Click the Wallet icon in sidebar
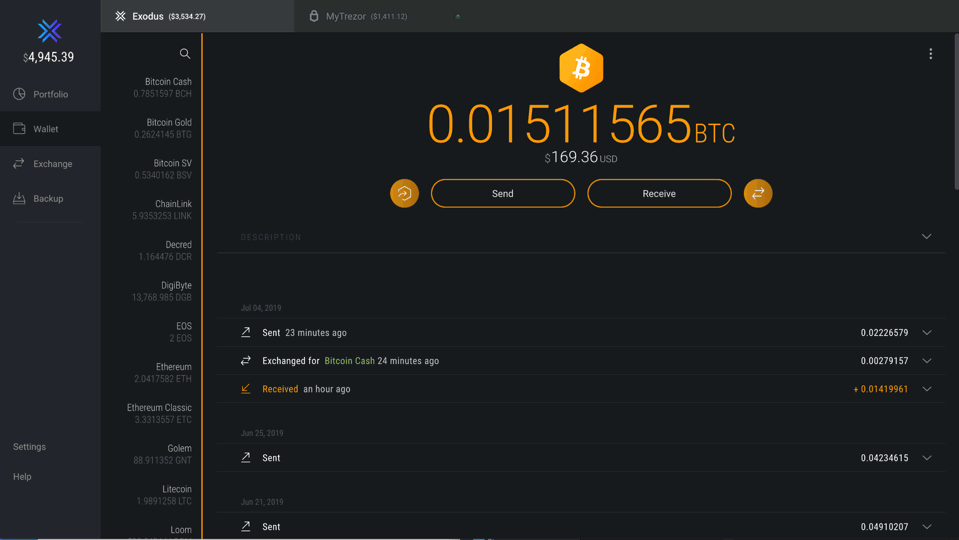 [x=20, y=128]
